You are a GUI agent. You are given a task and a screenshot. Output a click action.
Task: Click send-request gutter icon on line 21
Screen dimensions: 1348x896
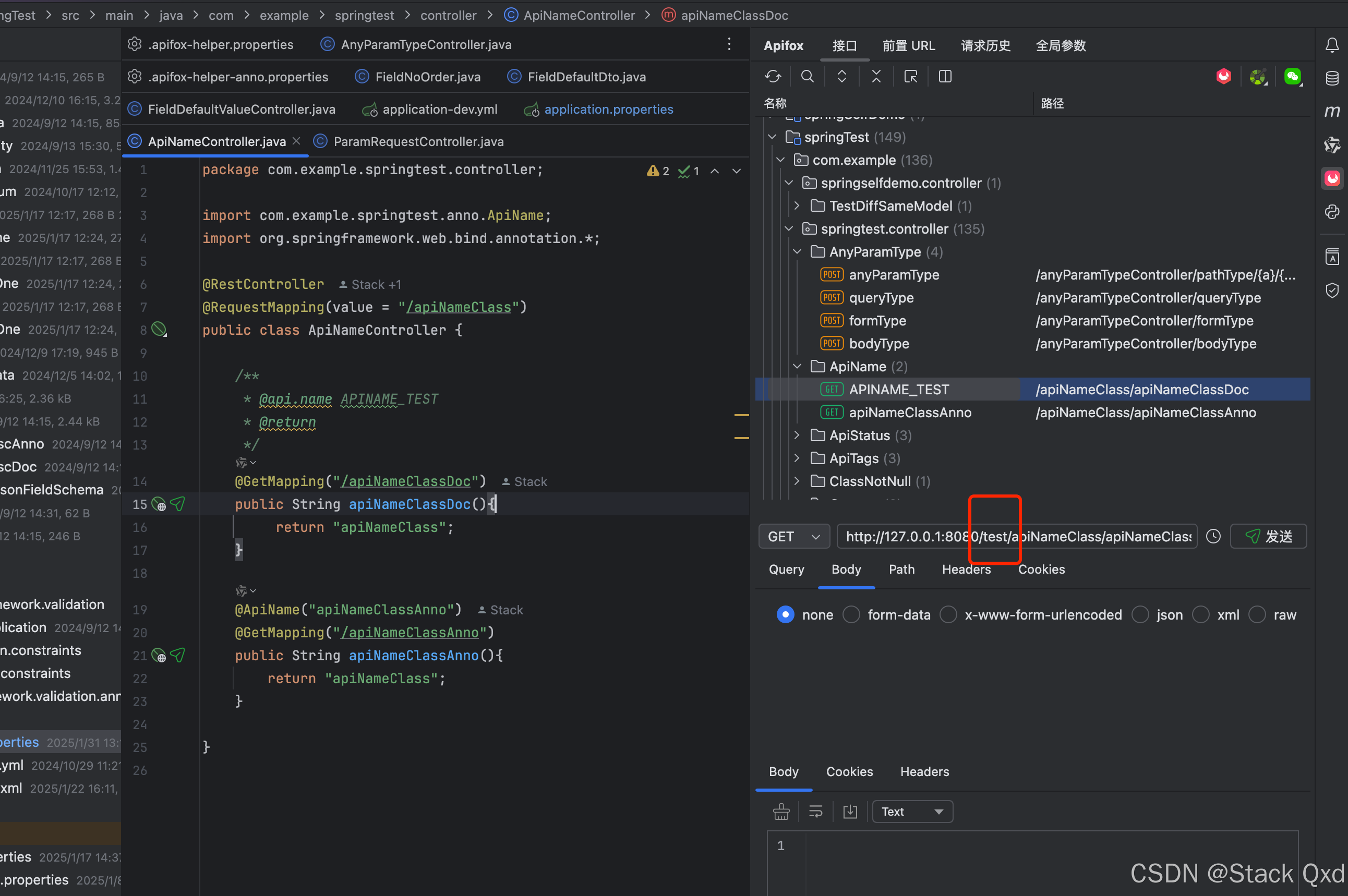(x=178, y=655)
